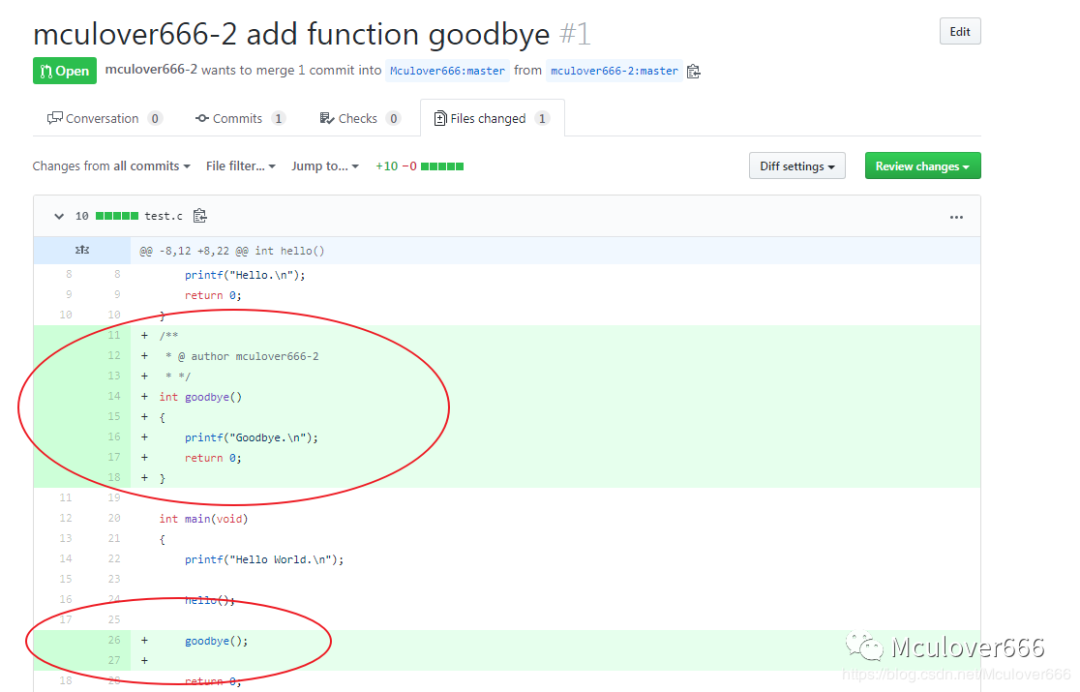Select the Files changed tab

[492, 118]
